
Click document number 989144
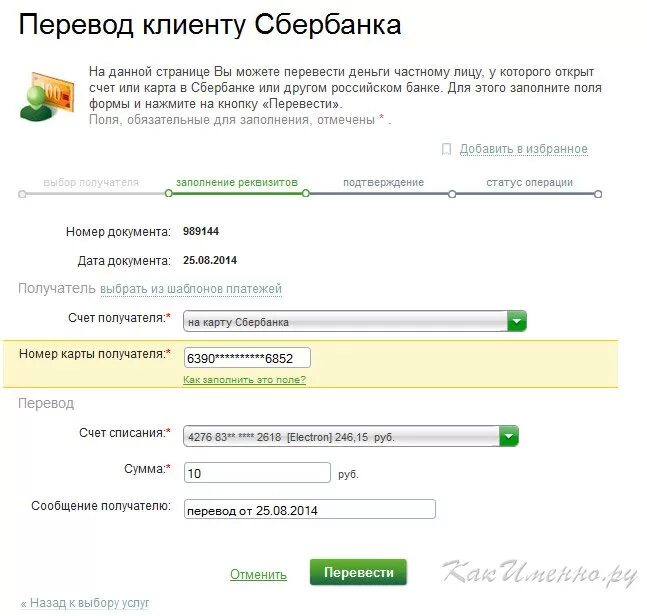point(201,231)
